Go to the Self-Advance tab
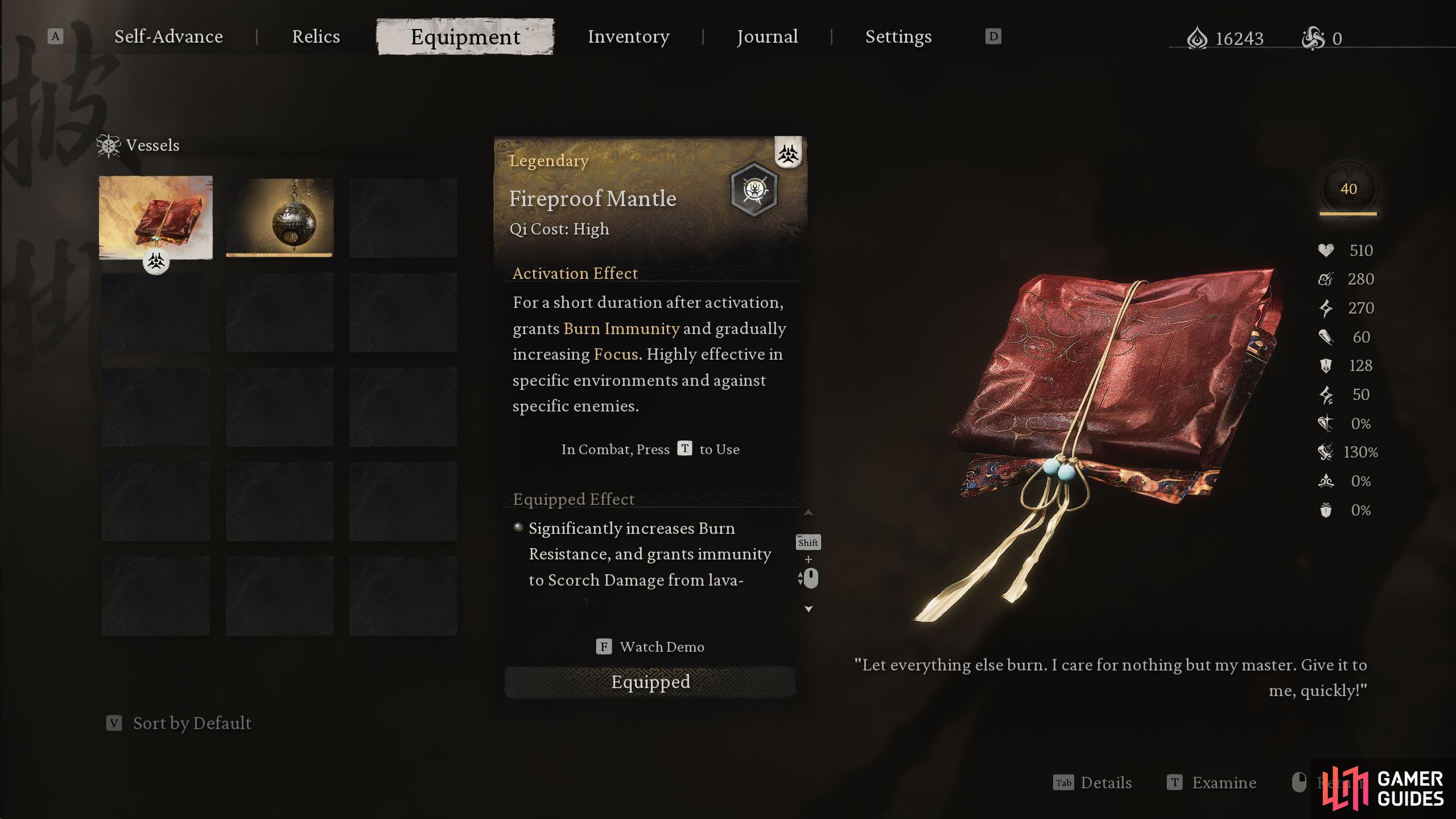 [168, 36]
